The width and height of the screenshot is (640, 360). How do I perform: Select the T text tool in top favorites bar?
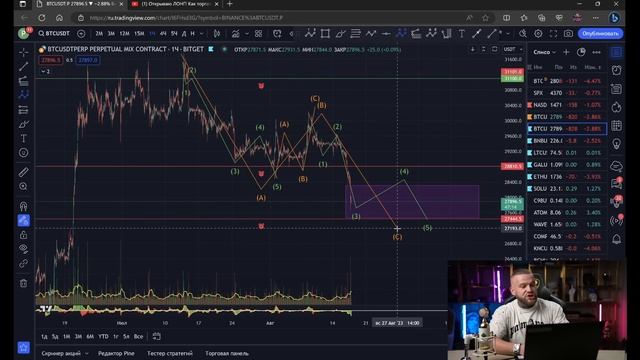click(461, 33)
